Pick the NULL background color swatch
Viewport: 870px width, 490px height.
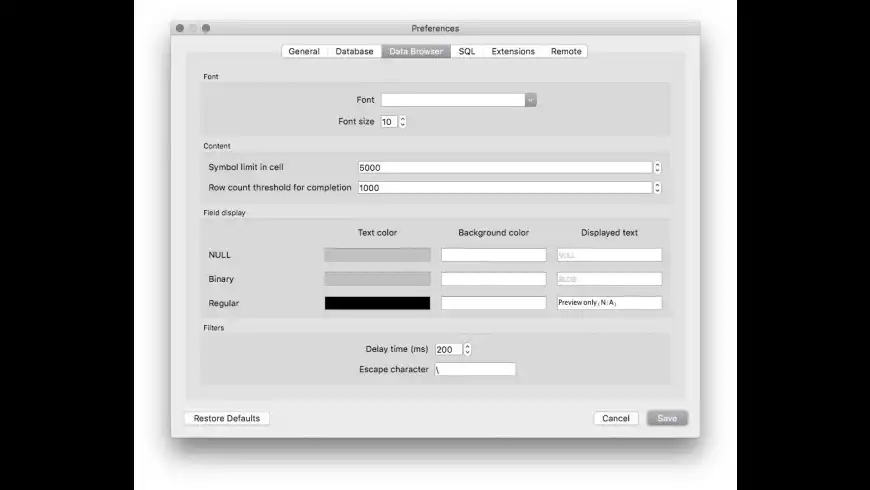click(x=493, y=255)
